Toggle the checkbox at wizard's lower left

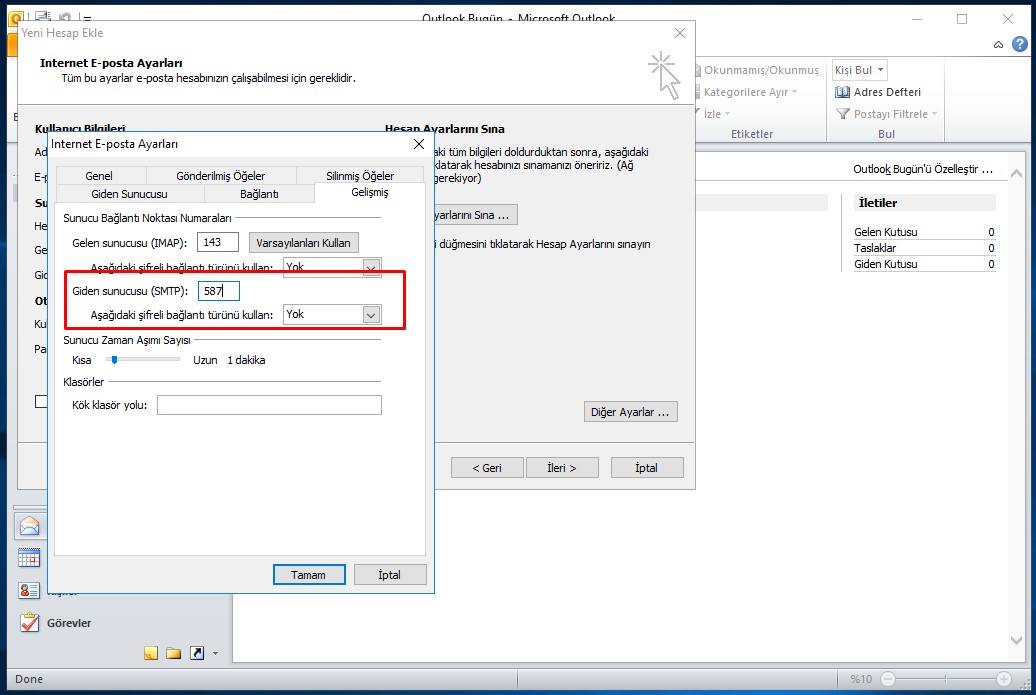click(x=41, y=401)
